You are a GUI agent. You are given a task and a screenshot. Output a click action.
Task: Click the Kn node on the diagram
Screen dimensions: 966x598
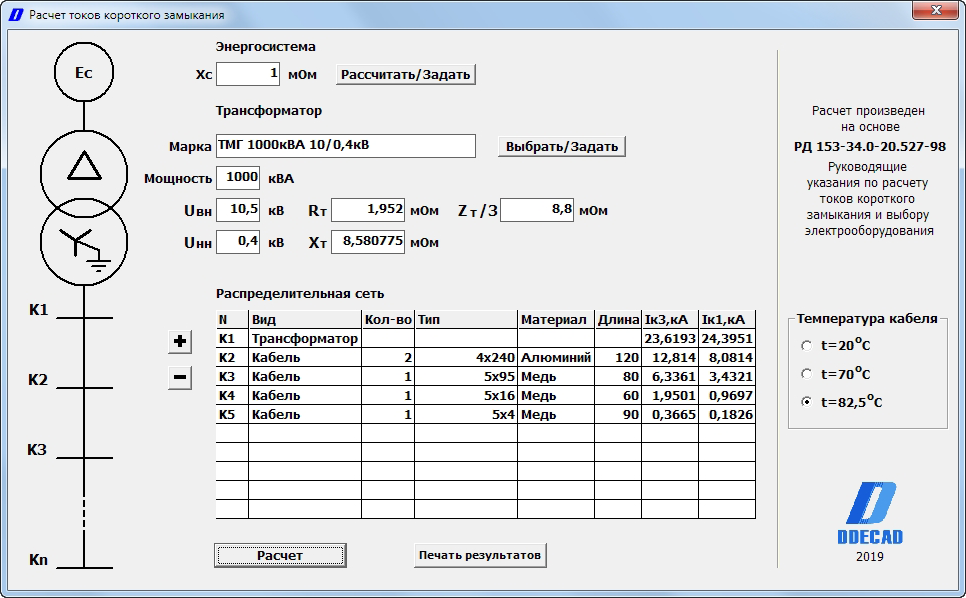tap(84, 567)
